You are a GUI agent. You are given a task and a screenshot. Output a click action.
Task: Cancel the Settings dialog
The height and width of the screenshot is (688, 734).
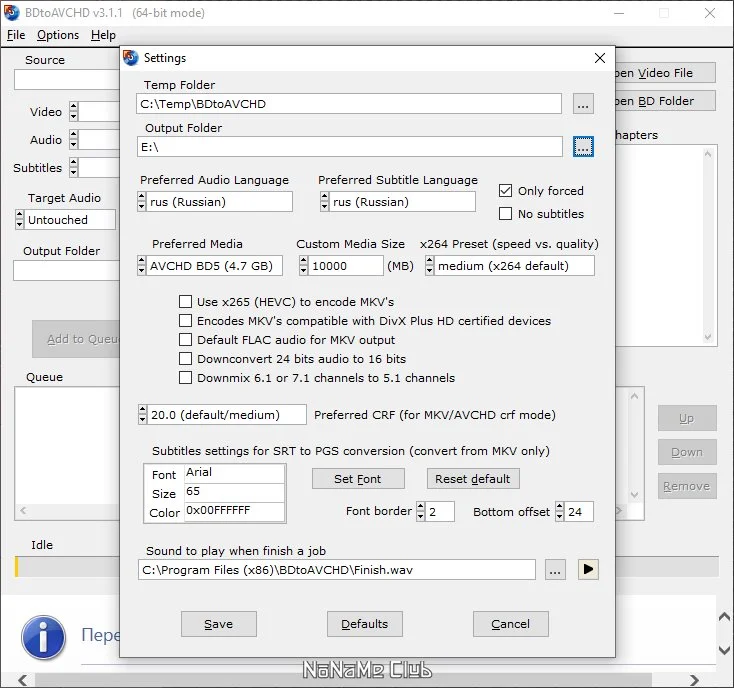[511, 624]
